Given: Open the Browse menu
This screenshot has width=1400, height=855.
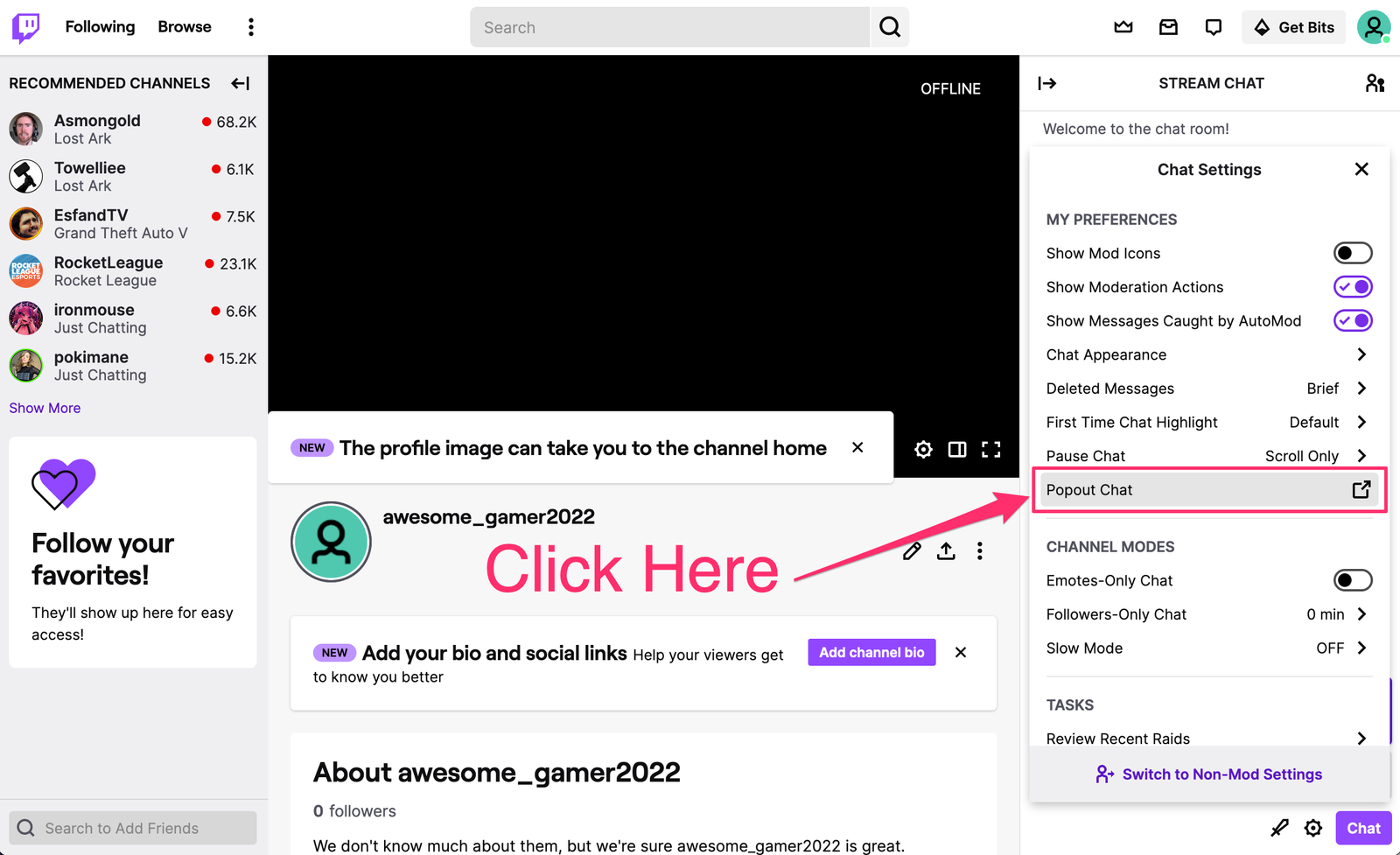Looking at the screenshot, I should tap(184, 26).
